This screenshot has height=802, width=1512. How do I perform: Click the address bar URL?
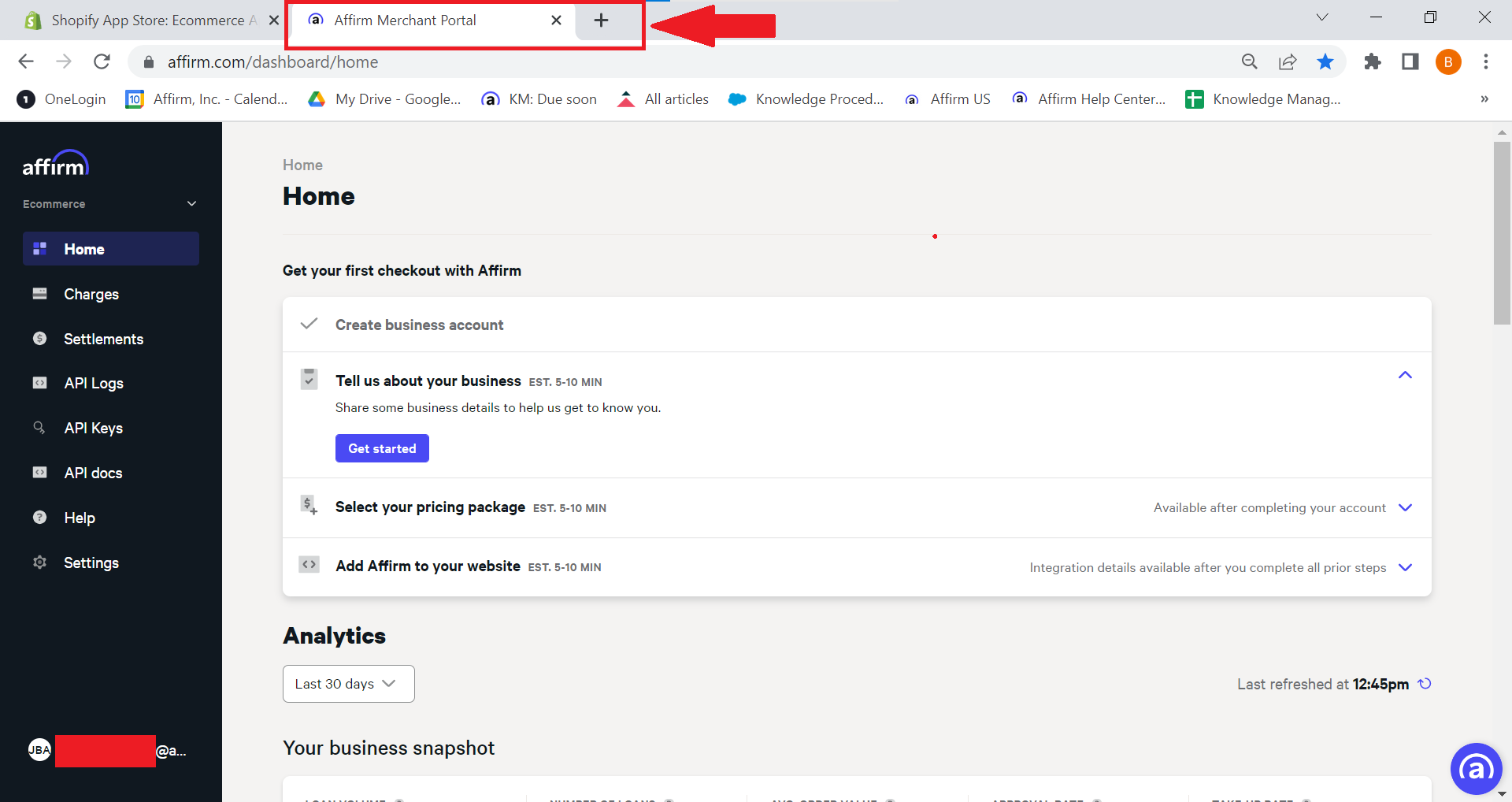tap(272, 61)
